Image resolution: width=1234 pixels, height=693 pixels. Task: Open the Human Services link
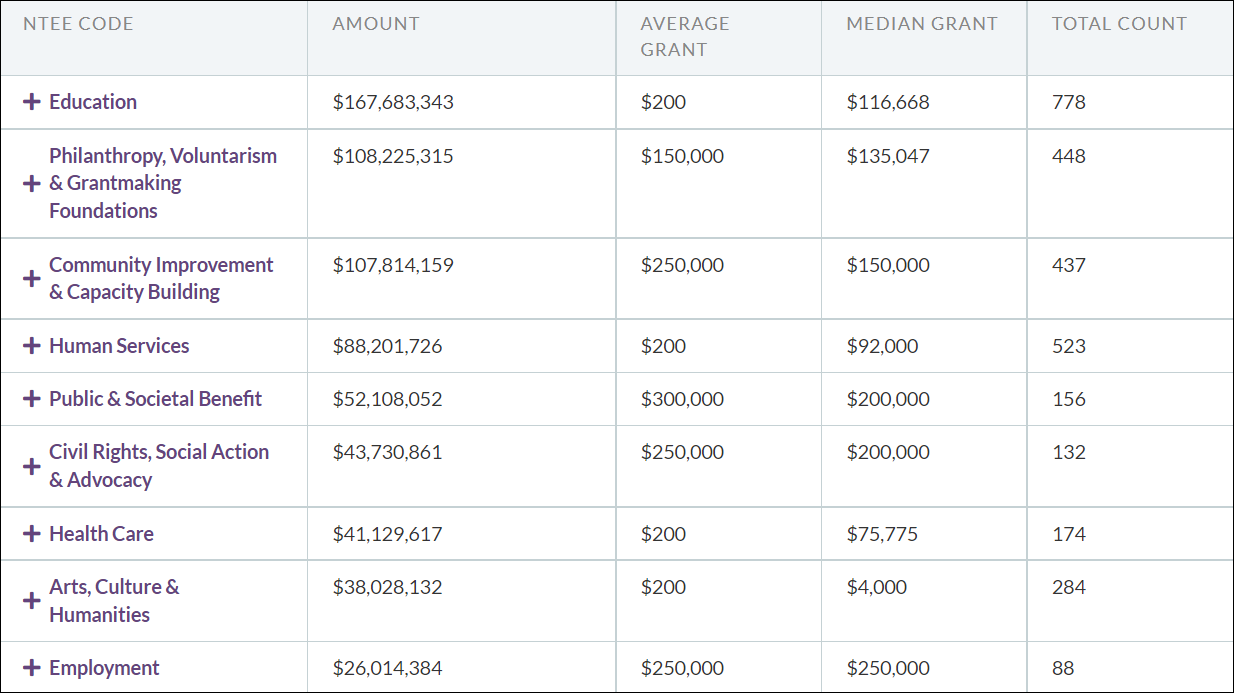(119, 346)
